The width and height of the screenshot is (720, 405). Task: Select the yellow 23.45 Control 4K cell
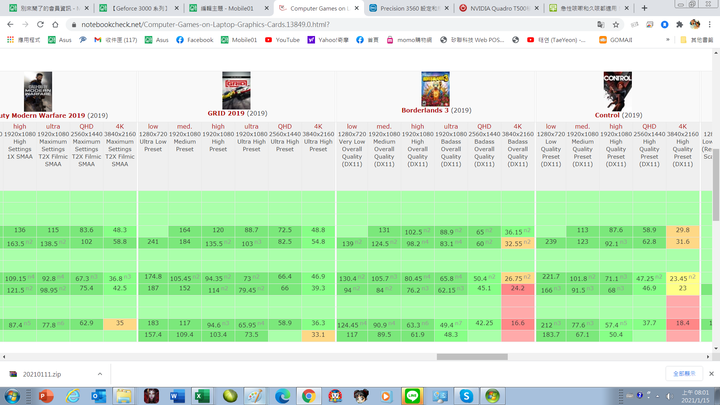(682, 278)
